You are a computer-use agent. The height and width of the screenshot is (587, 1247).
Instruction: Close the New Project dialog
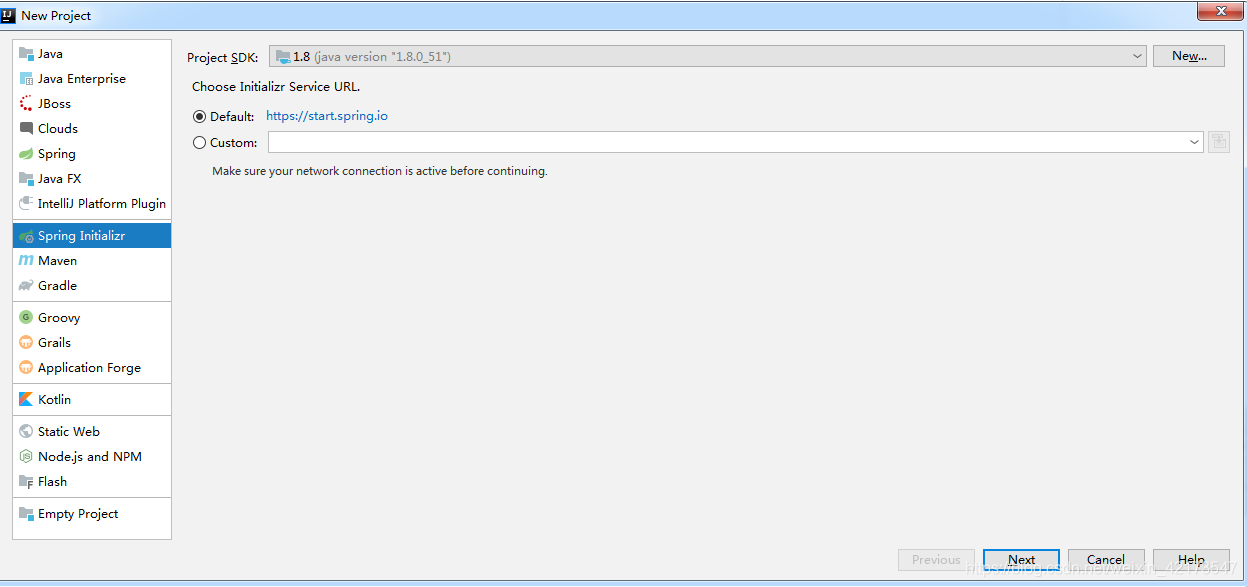1218,10
